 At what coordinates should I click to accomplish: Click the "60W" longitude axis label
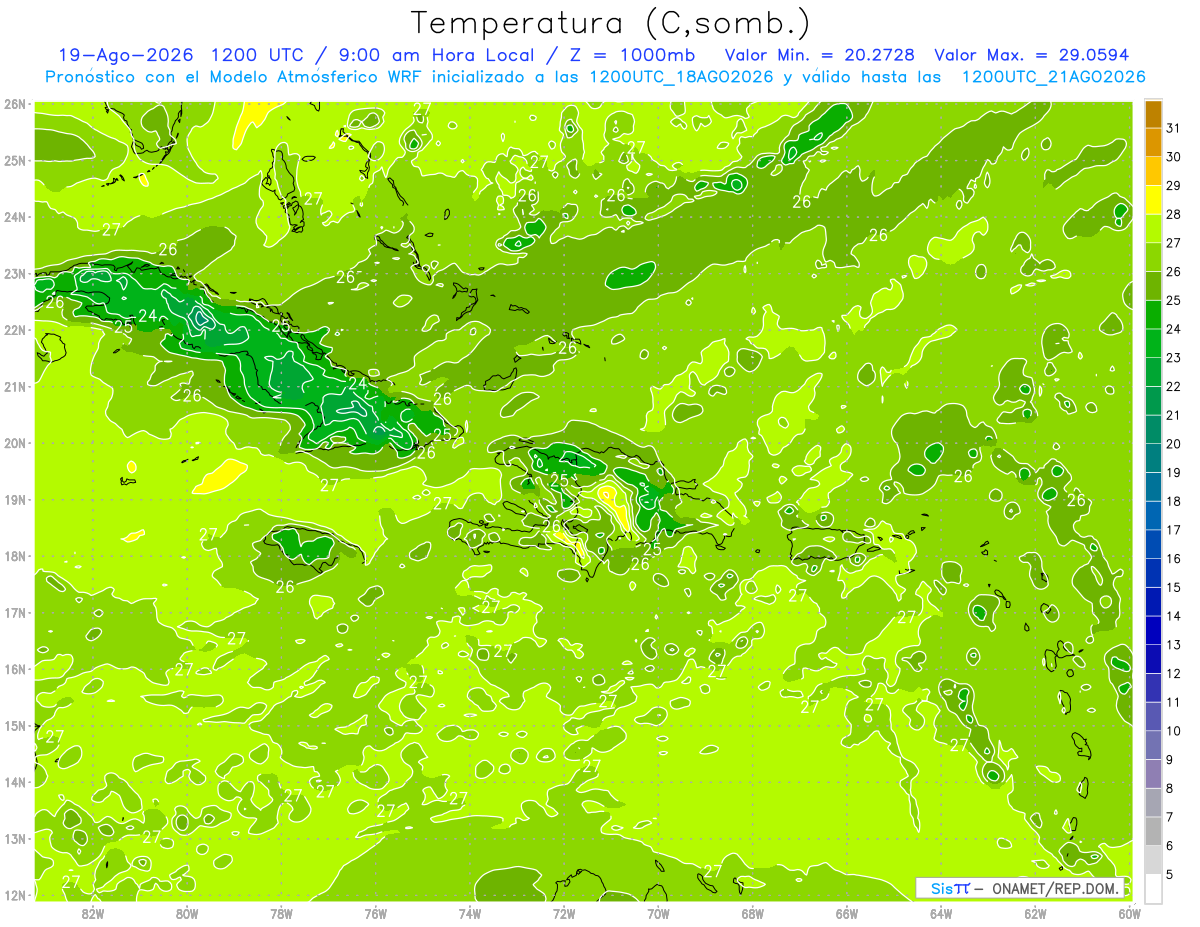1129,913
